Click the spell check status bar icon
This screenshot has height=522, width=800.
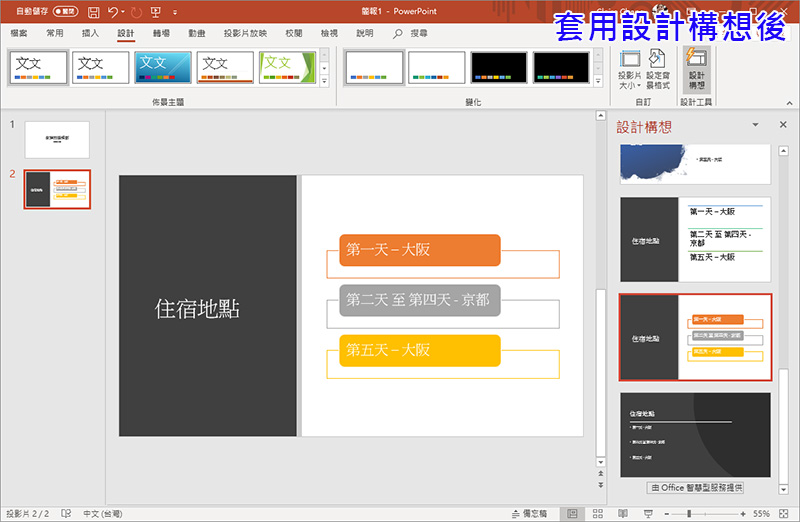pyautogui.click(x=66, y=513)
